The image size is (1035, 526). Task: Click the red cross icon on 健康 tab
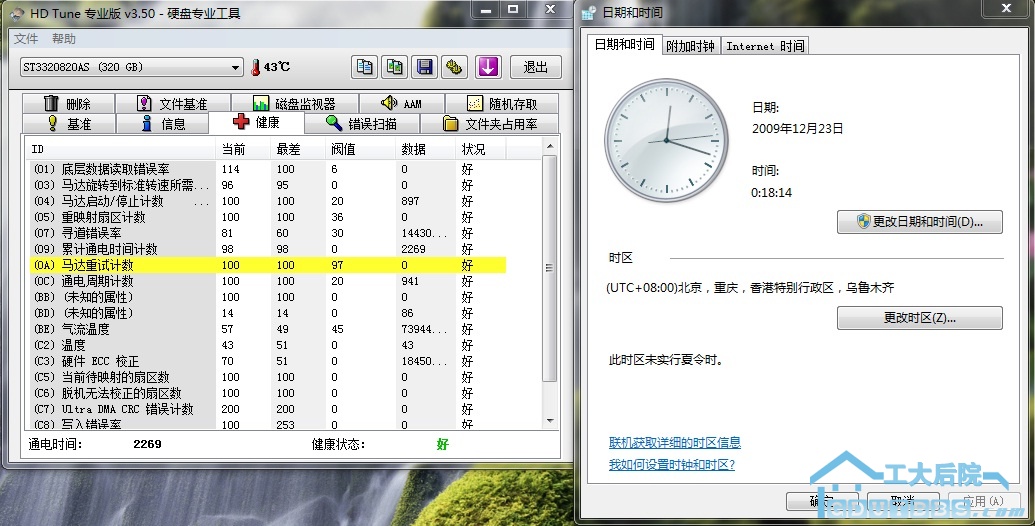(241, 122)
